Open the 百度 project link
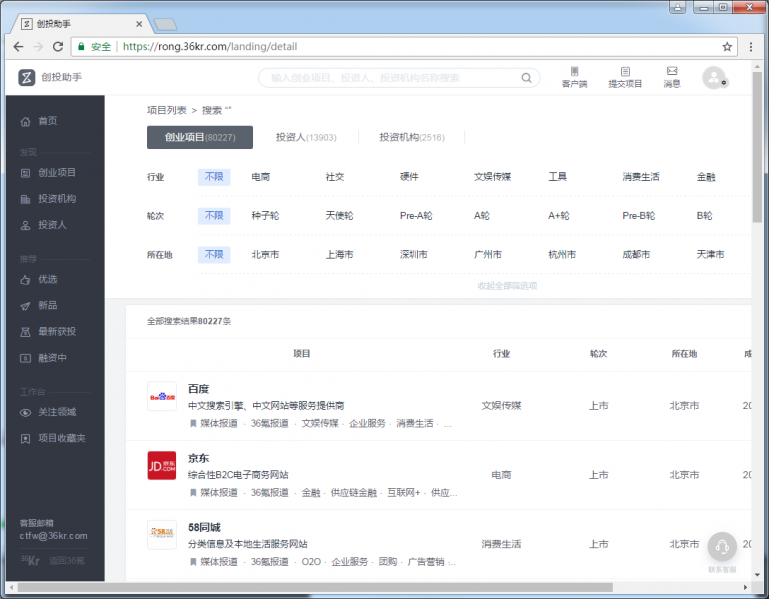 pyautogui.click(x=198, y=388)
